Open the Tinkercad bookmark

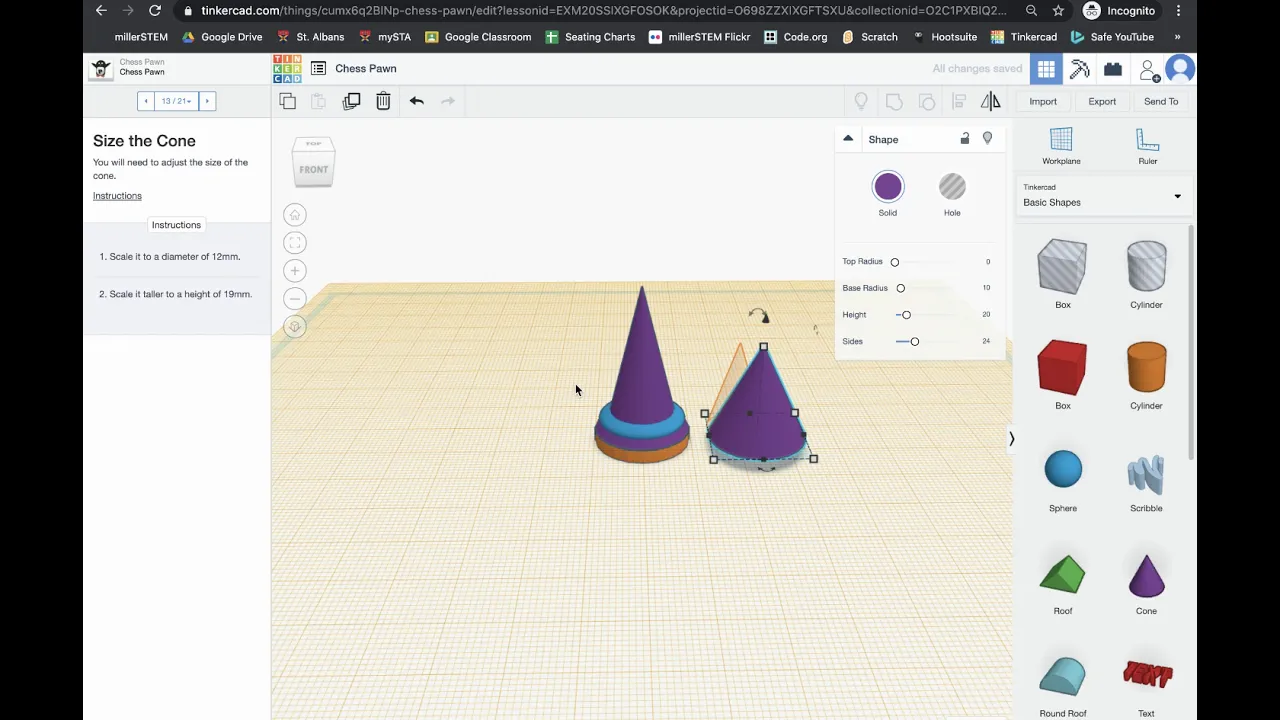1024,37
